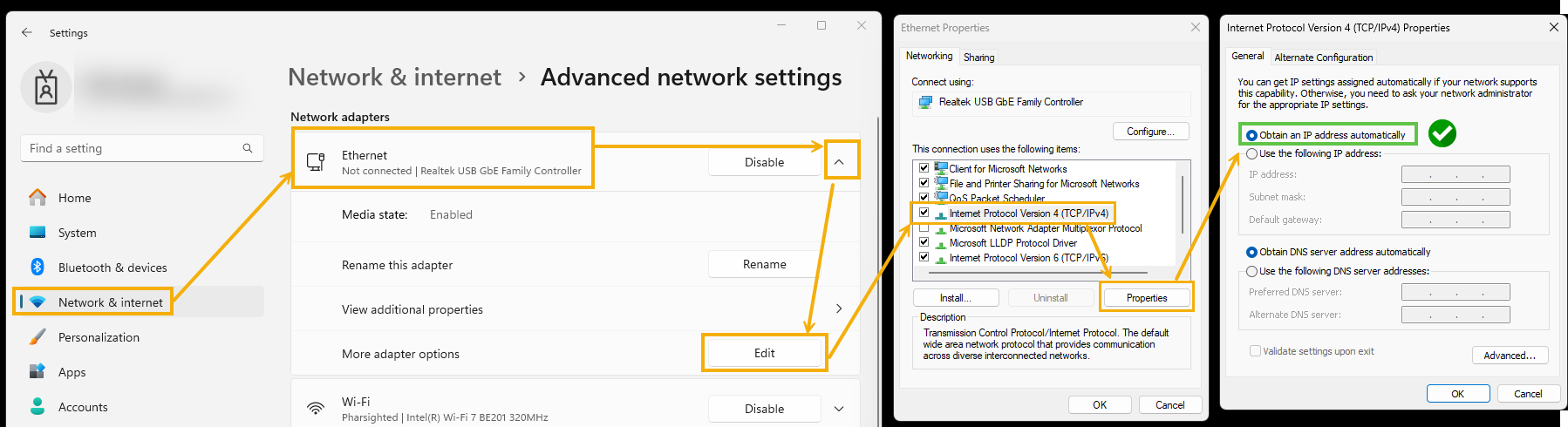Screen dimensions: 1568x427
Task: Select Microsoft LLDP Protocol Driver item
Action: (x=1012, y=243)
